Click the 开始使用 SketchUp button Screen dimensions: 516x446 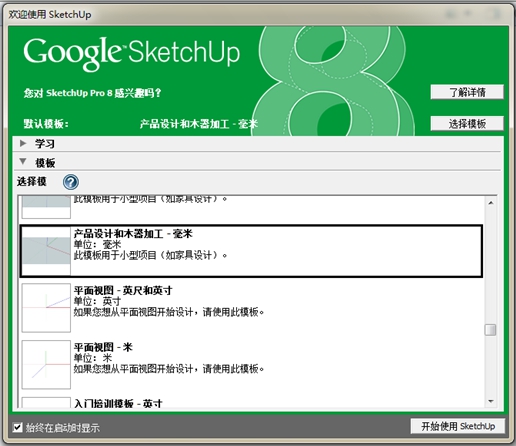tap(458, 426)
